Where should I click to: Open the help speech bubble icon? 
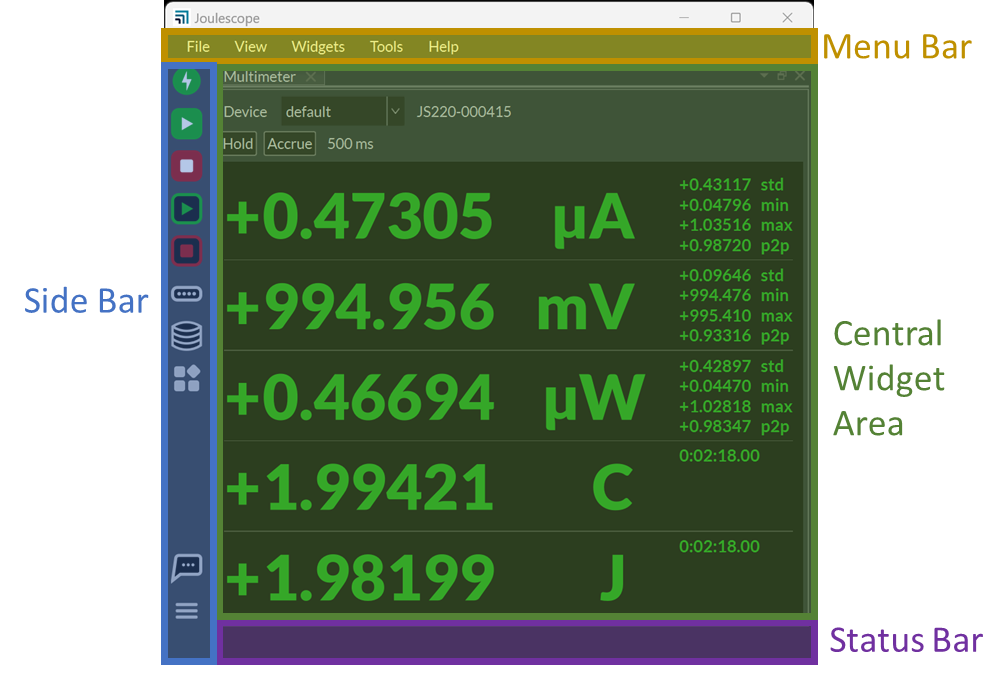[187, 568]
